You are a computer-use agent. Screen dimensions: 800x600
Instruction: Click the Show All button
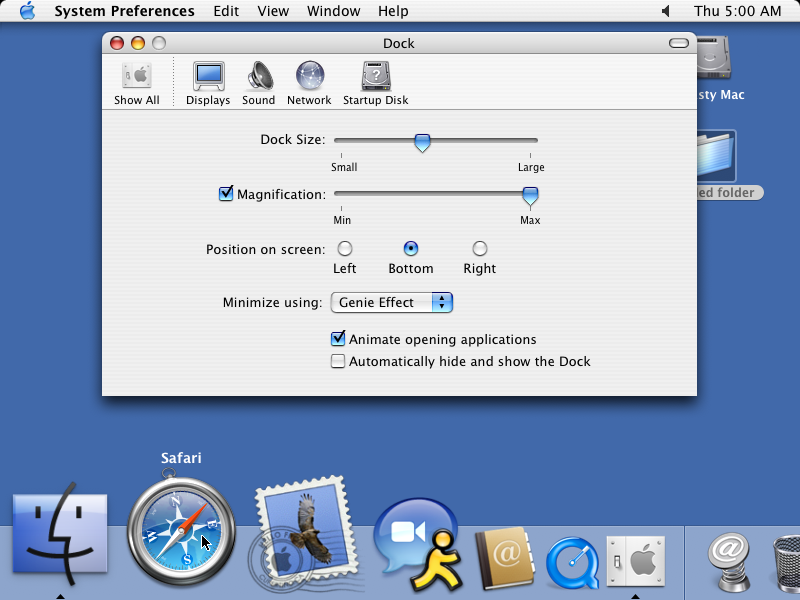(136, 80)
